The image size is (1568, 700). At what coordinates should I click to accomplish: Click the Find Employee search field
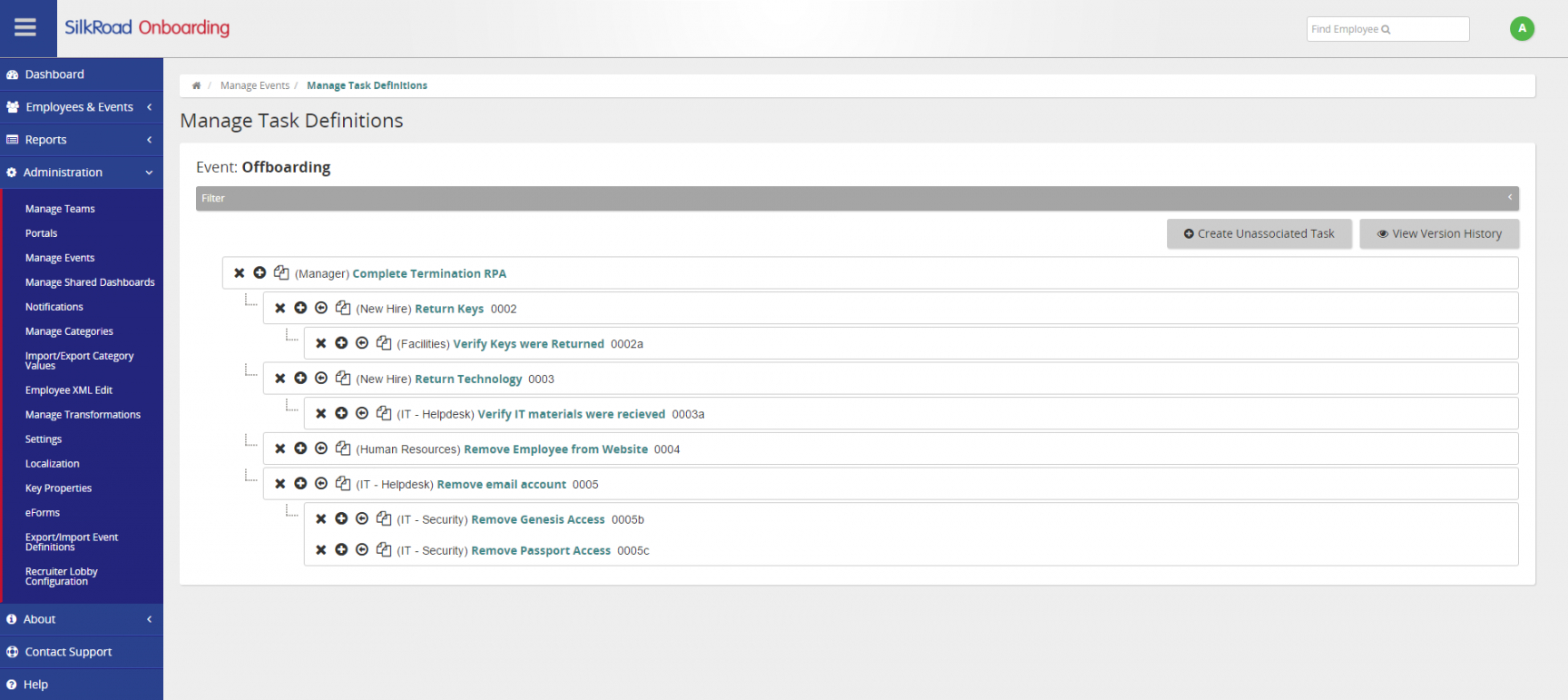pyautogui.click(x=1387, y=29)
